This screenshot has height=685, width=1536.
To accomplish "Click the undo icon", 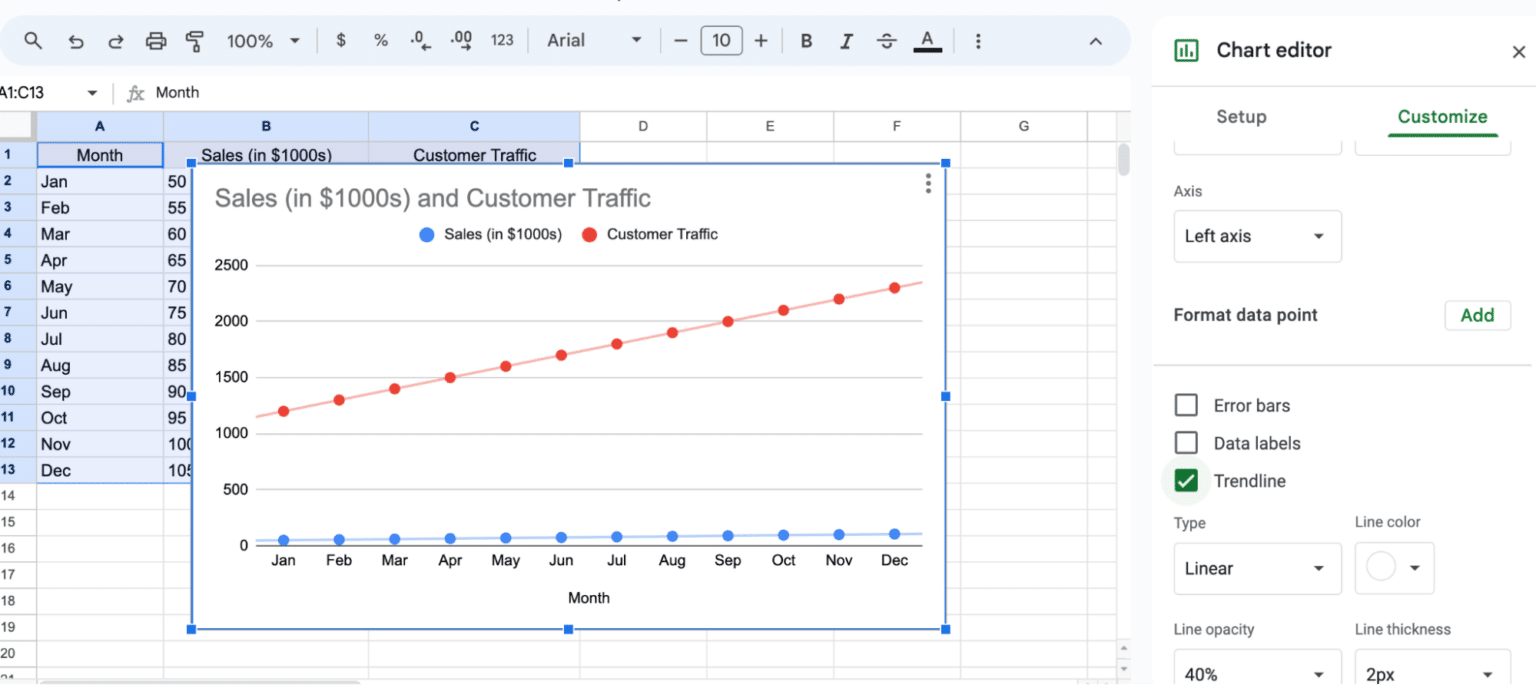I will [75, 40].
